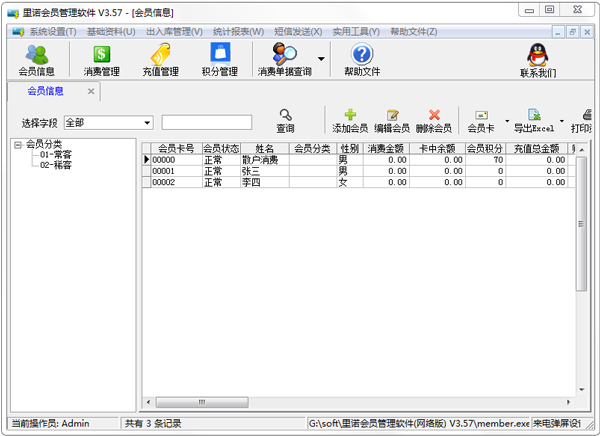Open 短信发送(X) menu

(298, 32)
